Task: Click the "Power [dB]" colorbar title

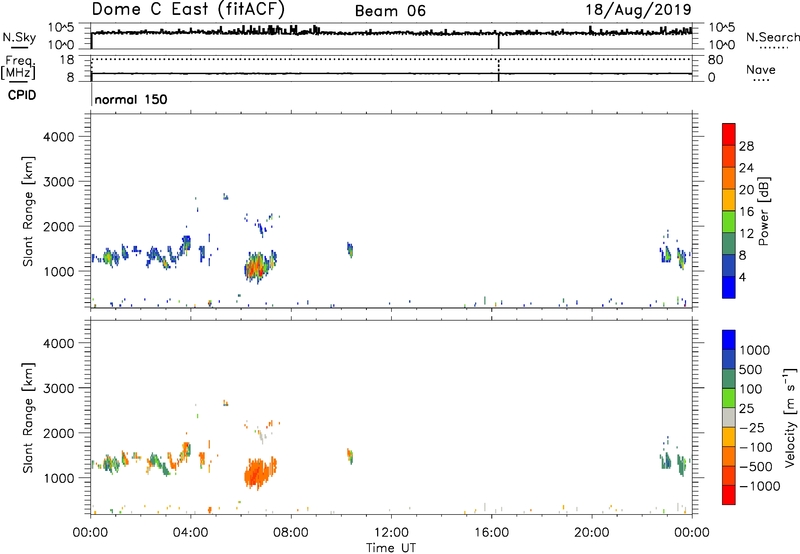Action: 763,211
